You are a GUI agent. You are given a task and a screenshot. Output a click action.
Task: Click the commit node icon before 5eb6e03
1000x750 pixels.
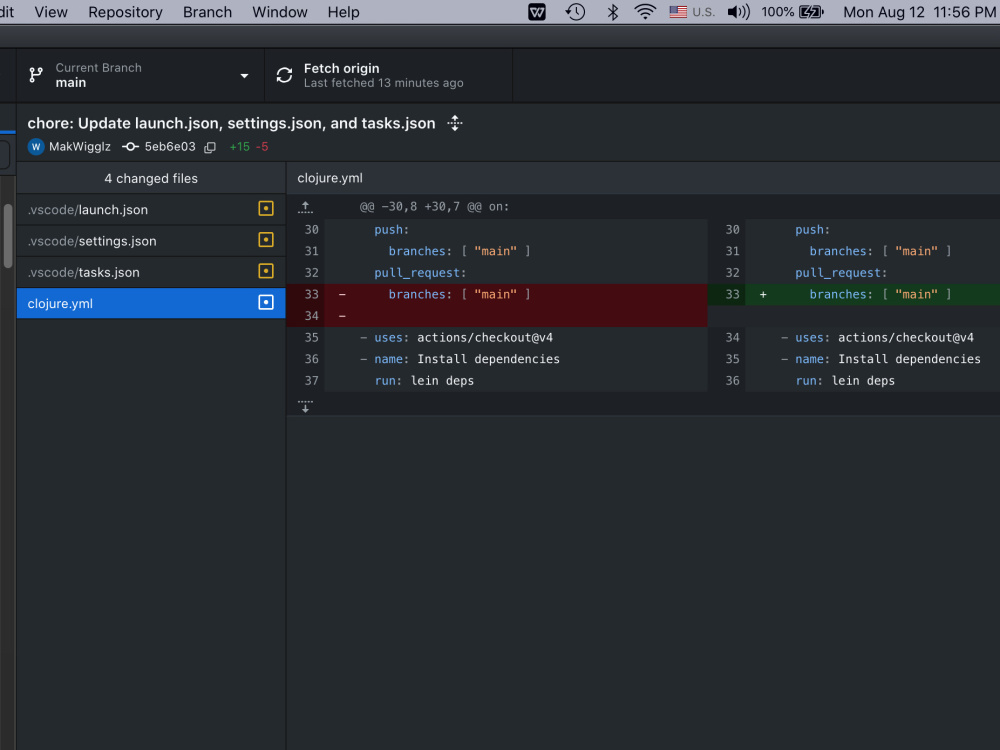tap(130, 147)
